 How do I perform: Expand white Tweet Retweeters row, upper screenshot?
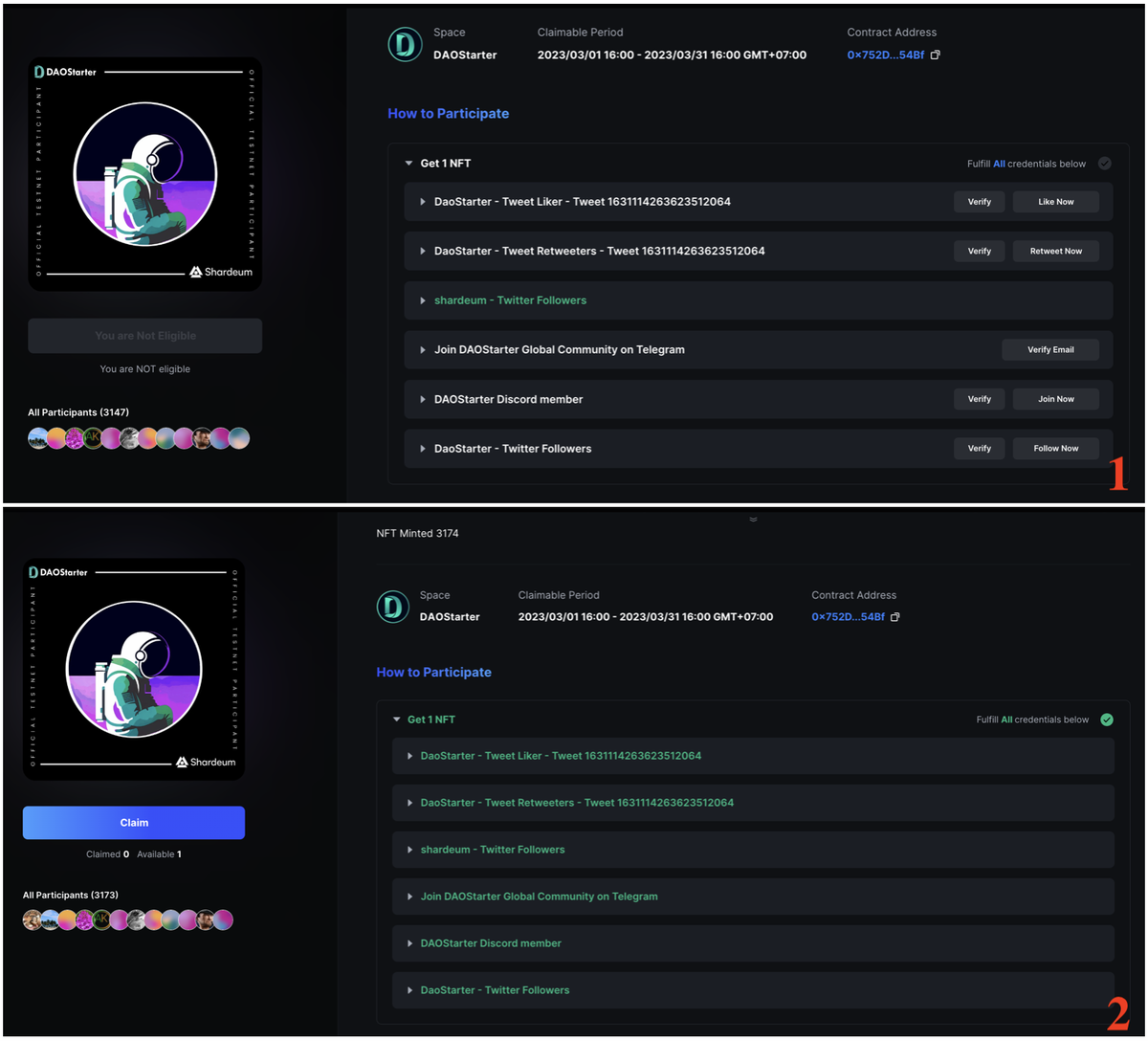point(422,251)
